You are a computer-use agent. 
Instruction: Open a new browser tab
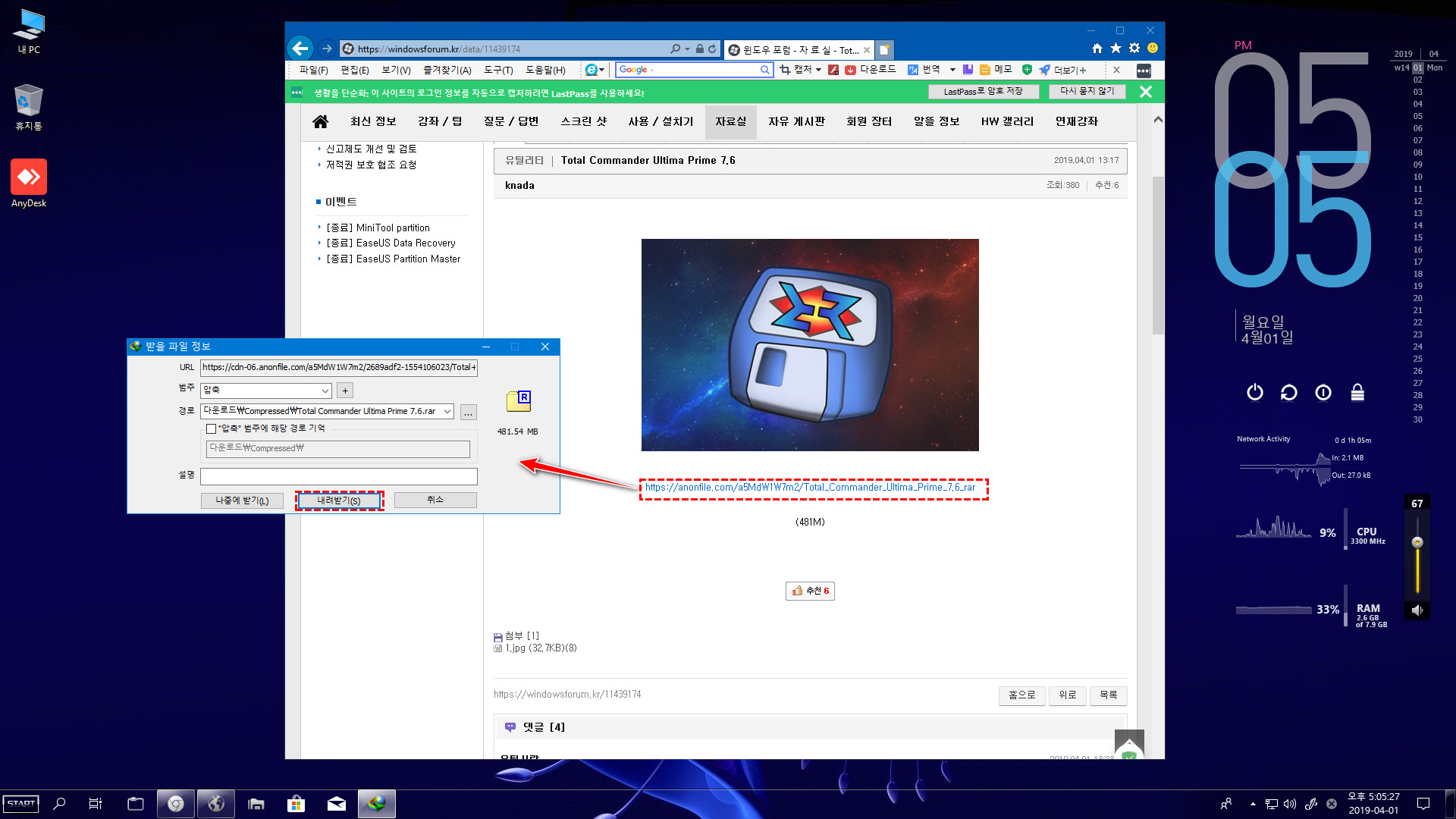tap(884, 50)
